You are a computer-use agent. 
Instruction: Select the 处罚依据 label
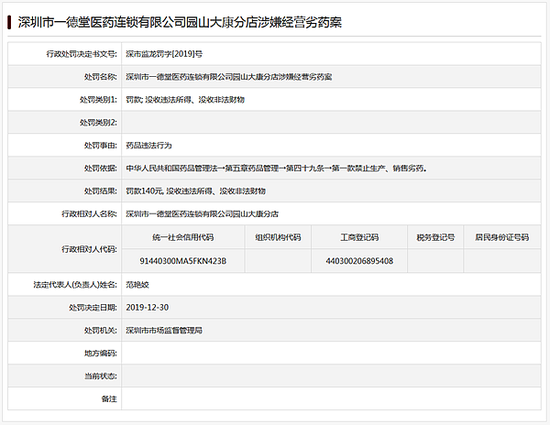pos(101,168)
